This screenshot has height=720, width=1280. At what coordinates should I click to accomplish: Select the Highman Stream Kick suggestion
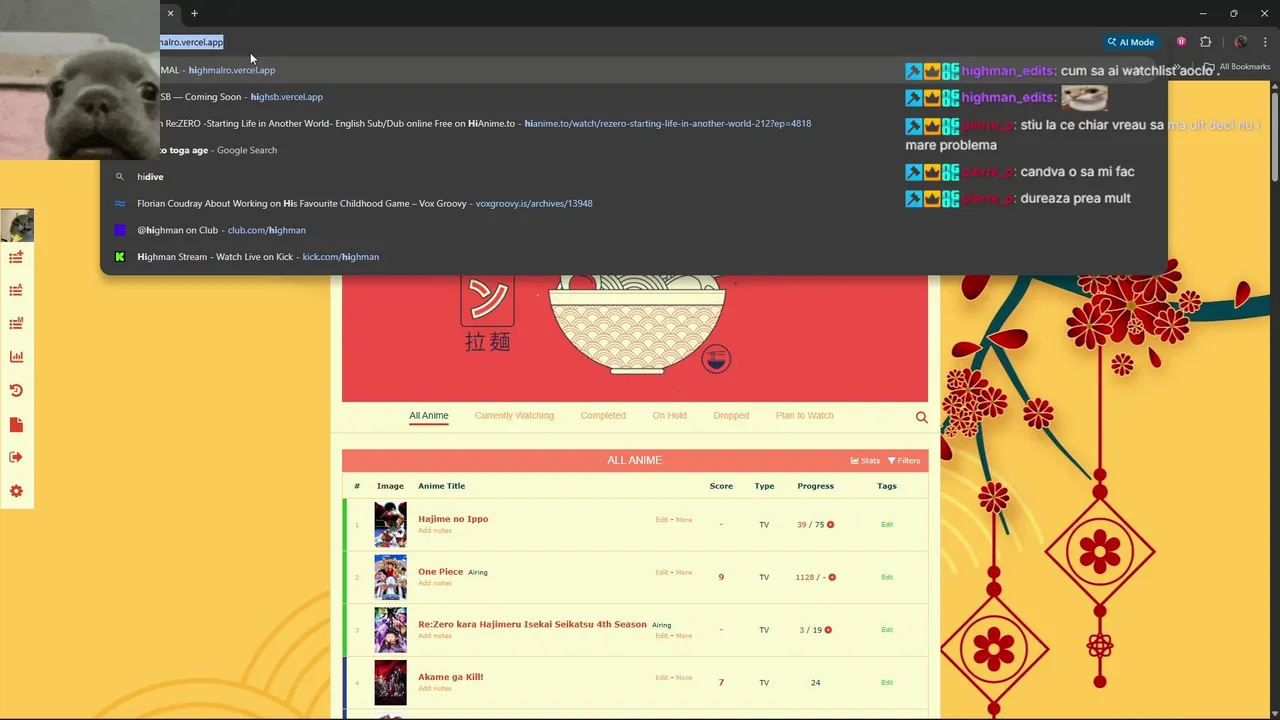[634, 257]
